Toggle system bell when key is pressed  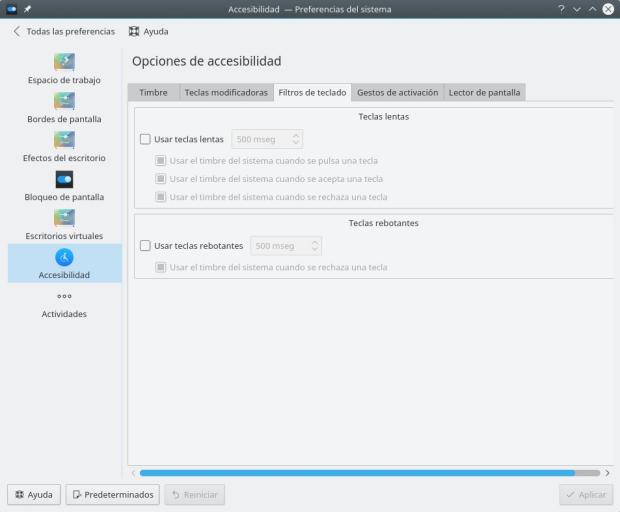pos(160,160)
